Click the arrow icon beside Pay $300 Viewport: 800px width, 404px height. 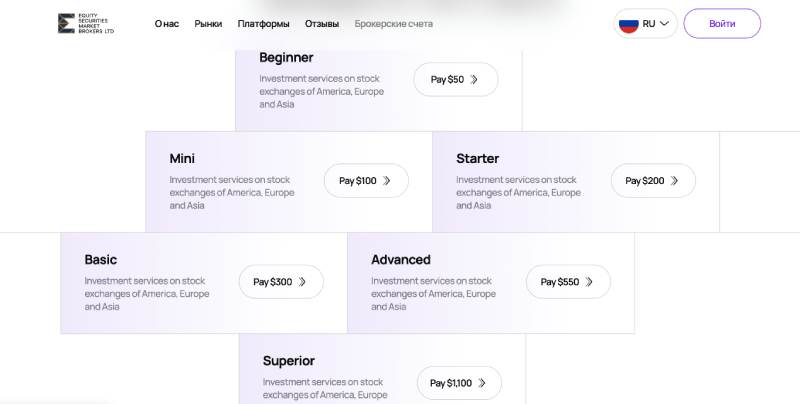tap(302, 282)
